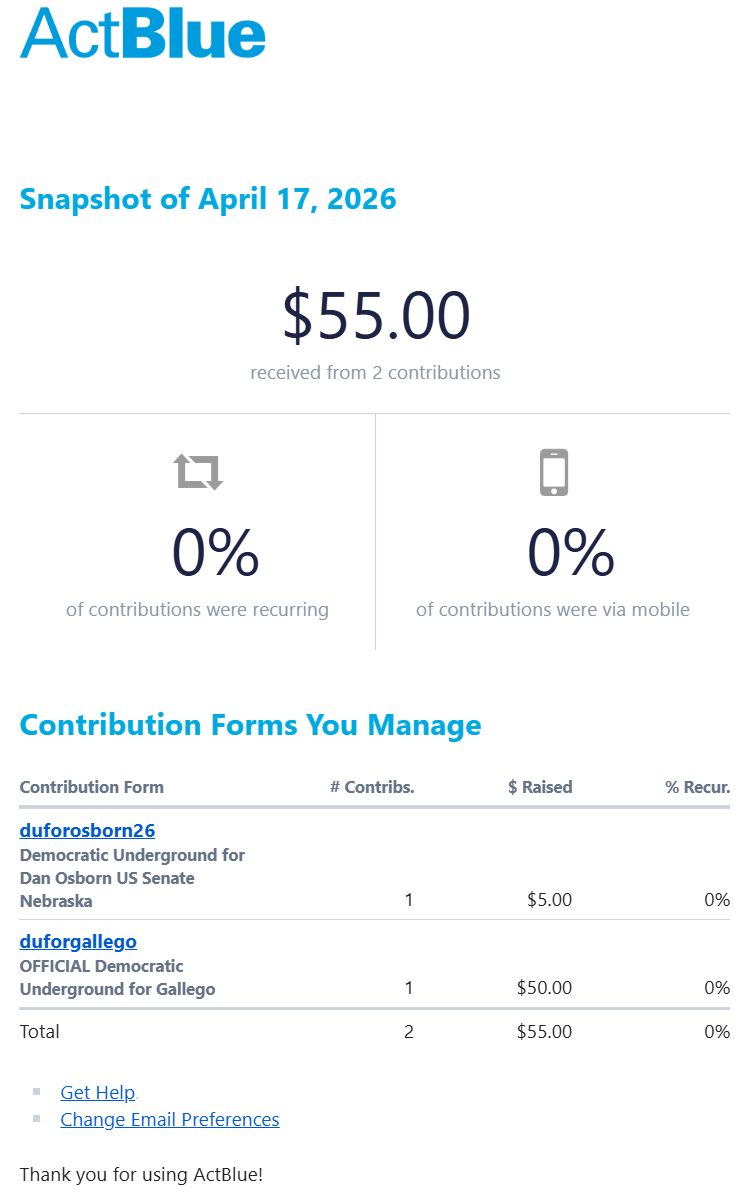743x1203 pixels.
Task: Click the $50.00 raised amount for Gallego
Action: tap(544, 988)
